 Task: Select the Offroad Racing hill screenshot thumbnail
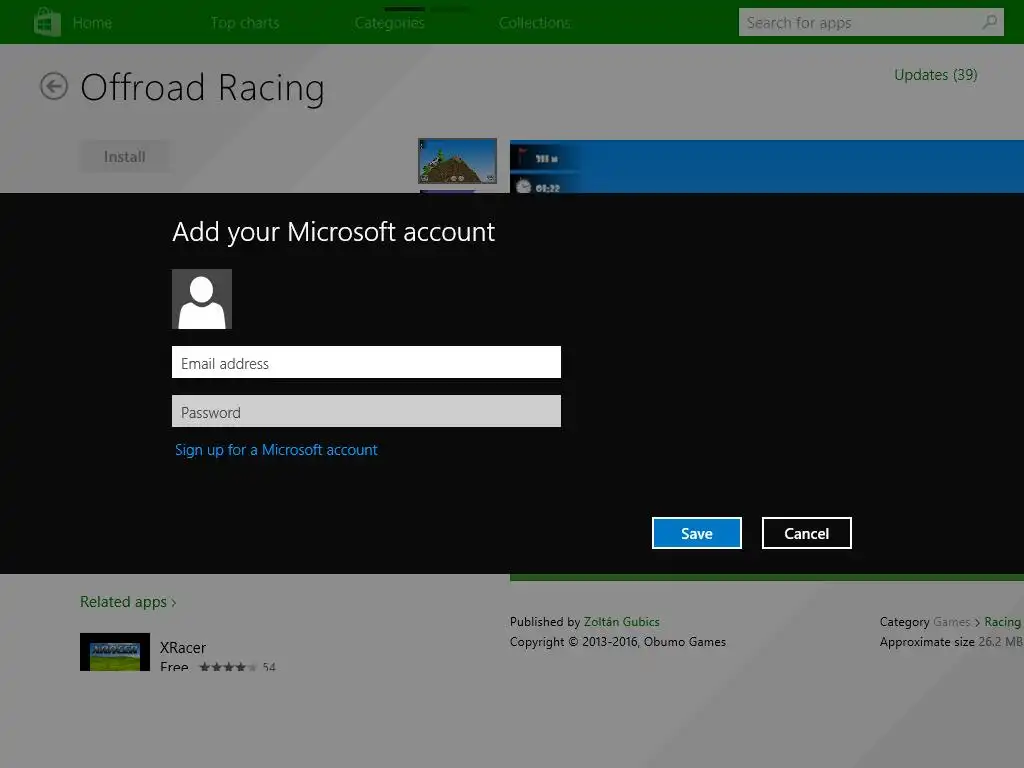pos(457,161)
